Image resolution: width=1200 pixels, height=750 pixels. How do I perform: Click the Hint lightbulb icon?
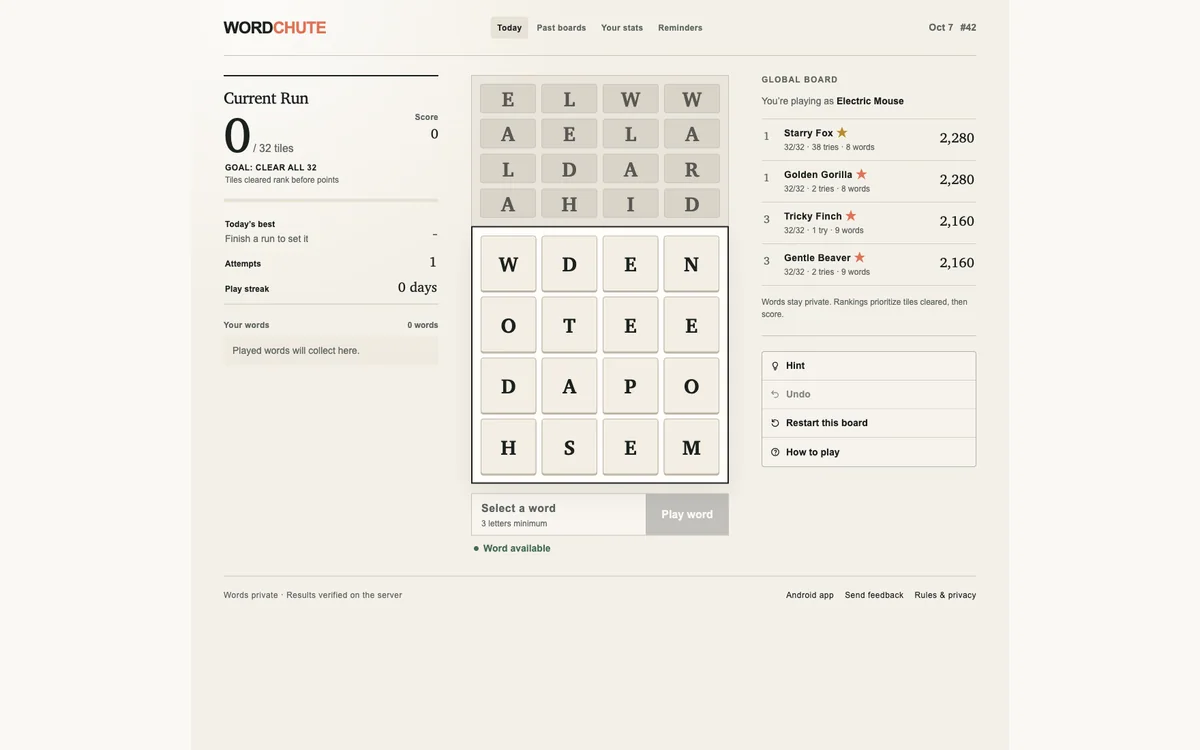(775, 366)
